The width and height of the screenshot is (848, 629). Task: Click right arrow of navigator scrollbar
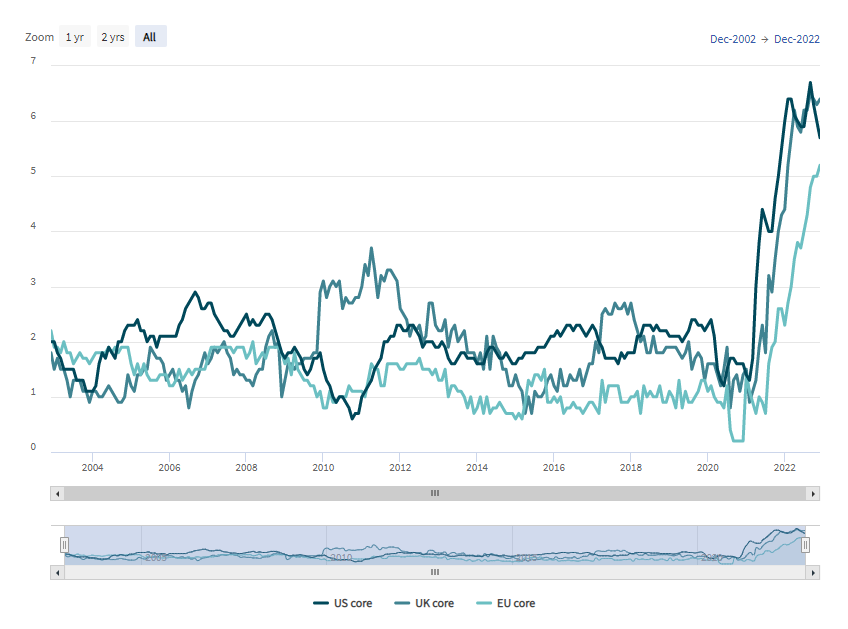[814, 572]
